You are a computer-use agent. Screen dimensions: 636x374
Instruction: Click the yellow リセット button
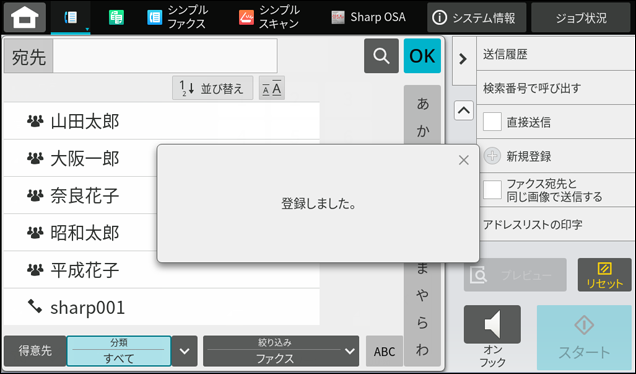604,275
